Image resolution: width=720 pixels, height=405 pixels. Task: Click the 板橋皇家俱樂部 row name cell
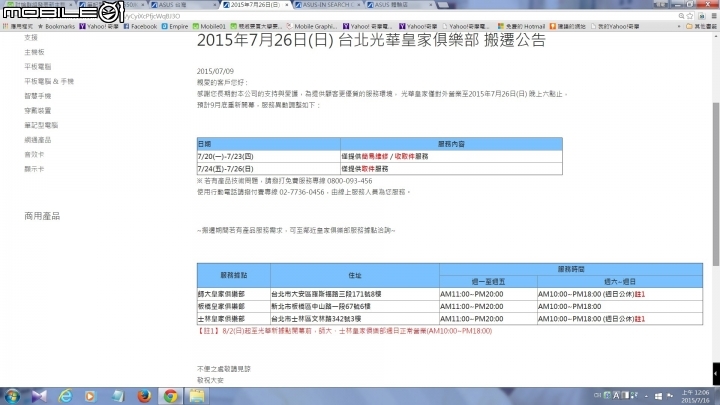tap(234, 306)
